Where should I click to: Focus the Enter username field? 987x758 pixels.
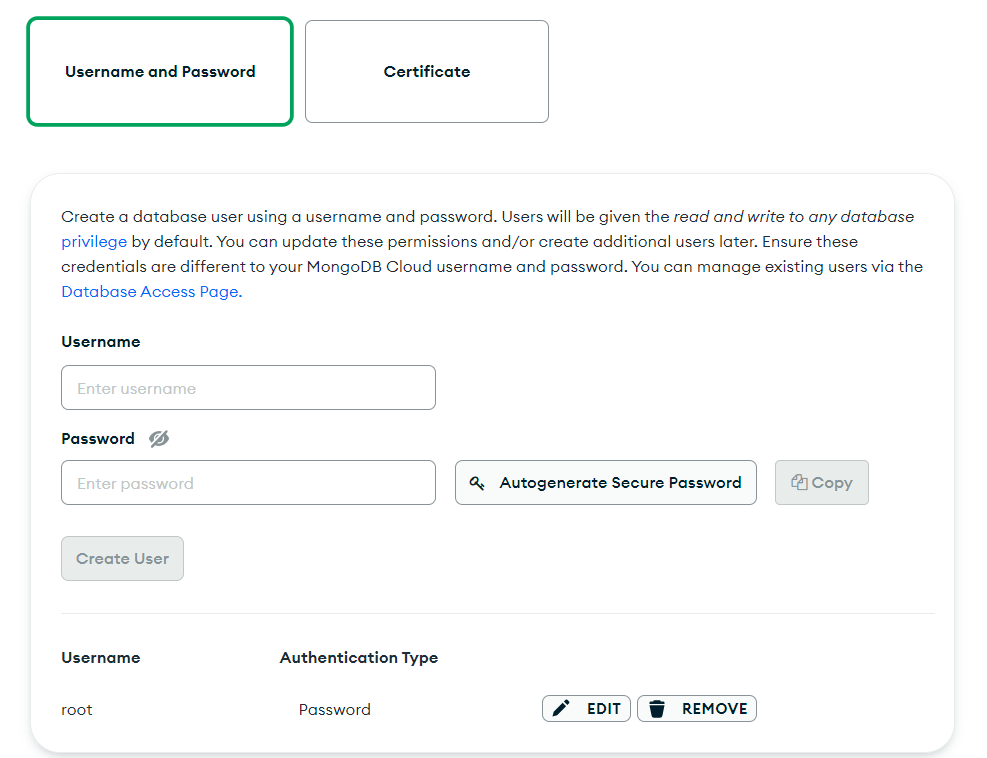pyautogui.click(x=248, y=388)
